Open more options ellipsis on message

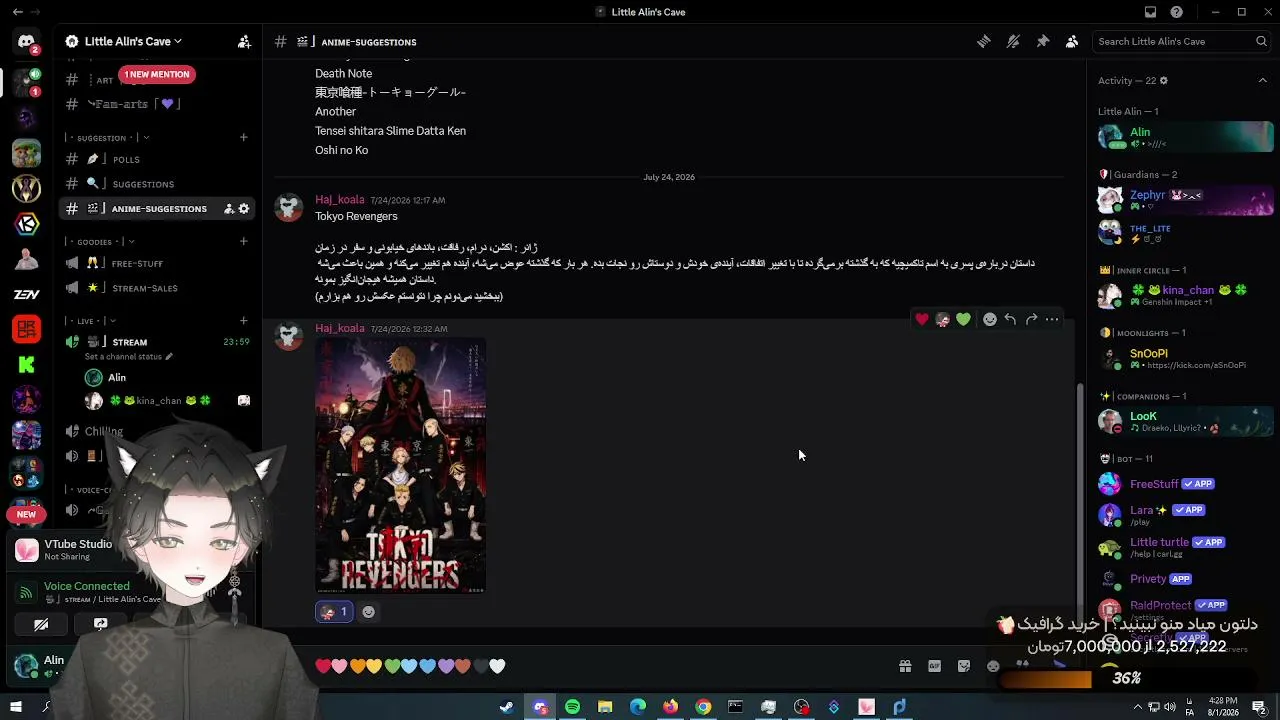coord(1052,319)
